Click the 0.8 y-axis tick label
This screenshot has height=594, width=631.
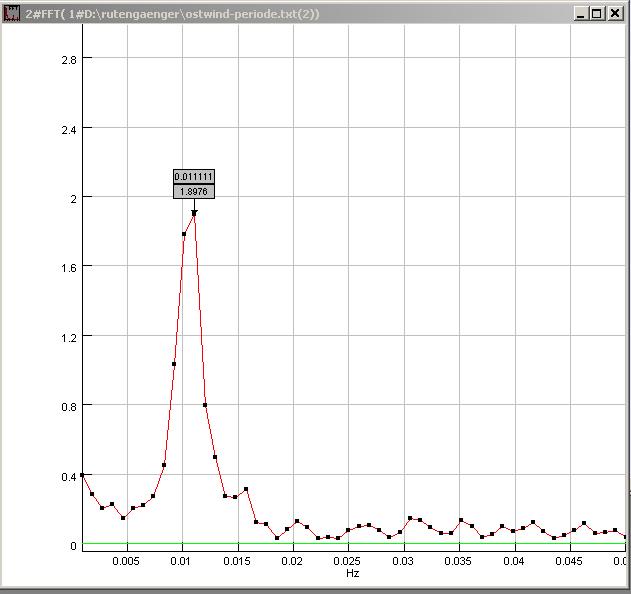[x=69, y=407]
